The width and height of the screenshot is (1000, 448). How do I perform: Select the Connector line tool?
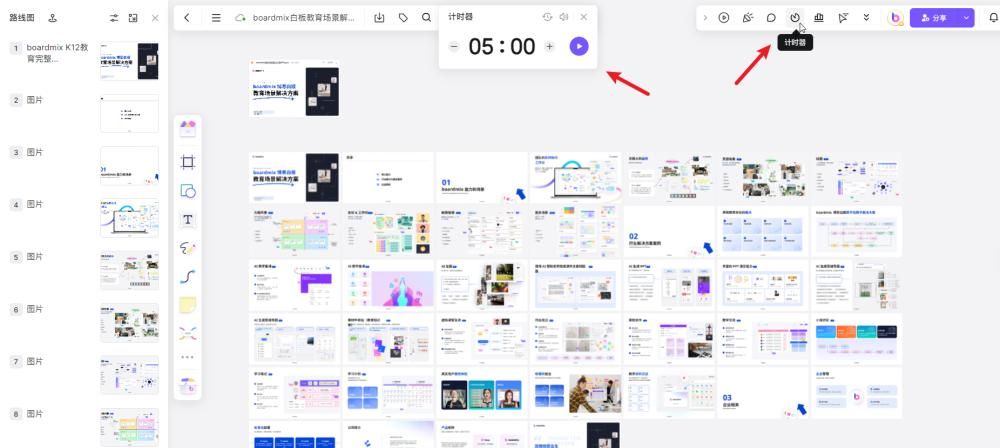pos(188,277)
